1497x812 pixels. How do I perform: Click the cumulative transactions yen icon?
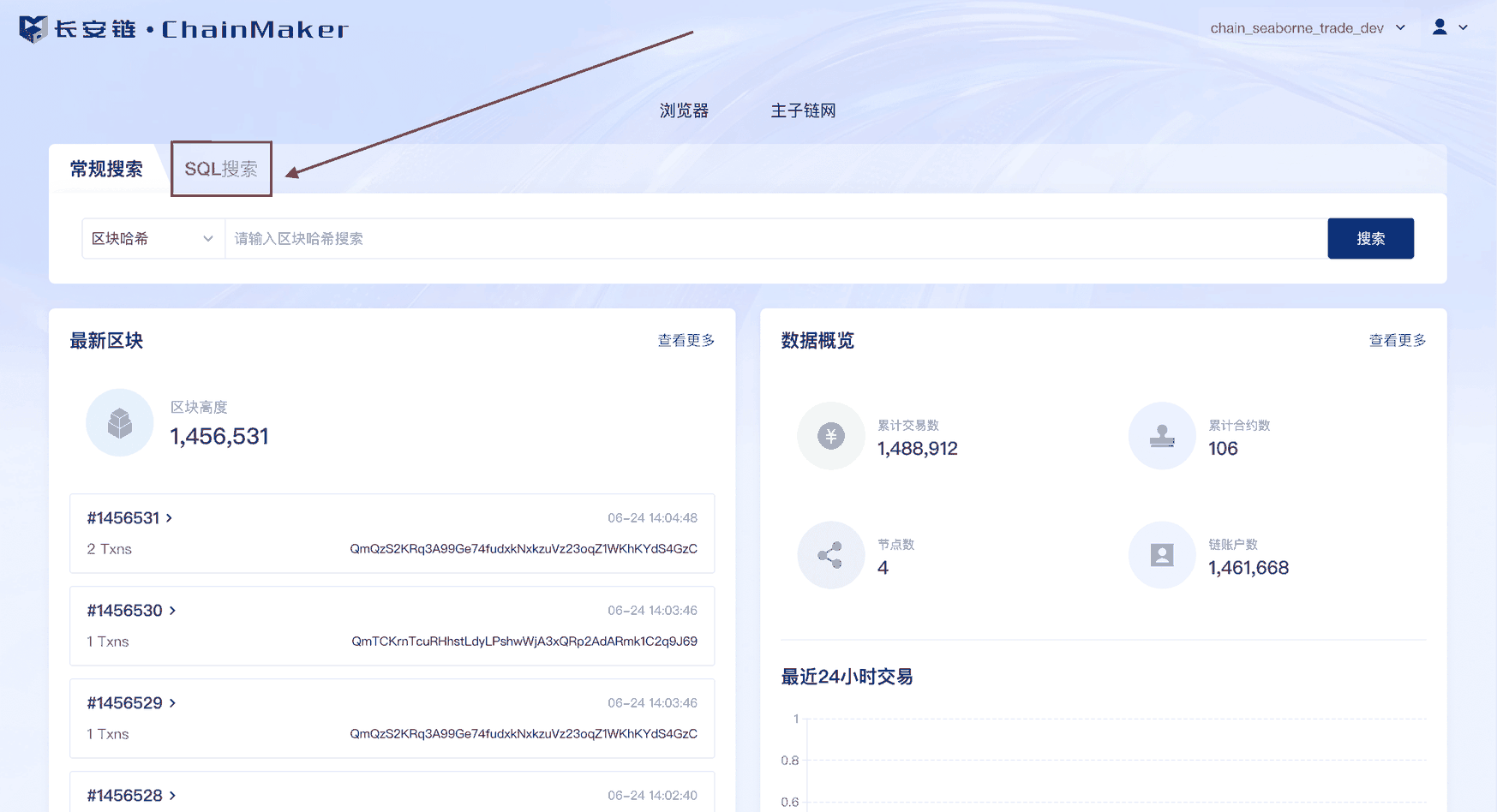pos(830,436)
